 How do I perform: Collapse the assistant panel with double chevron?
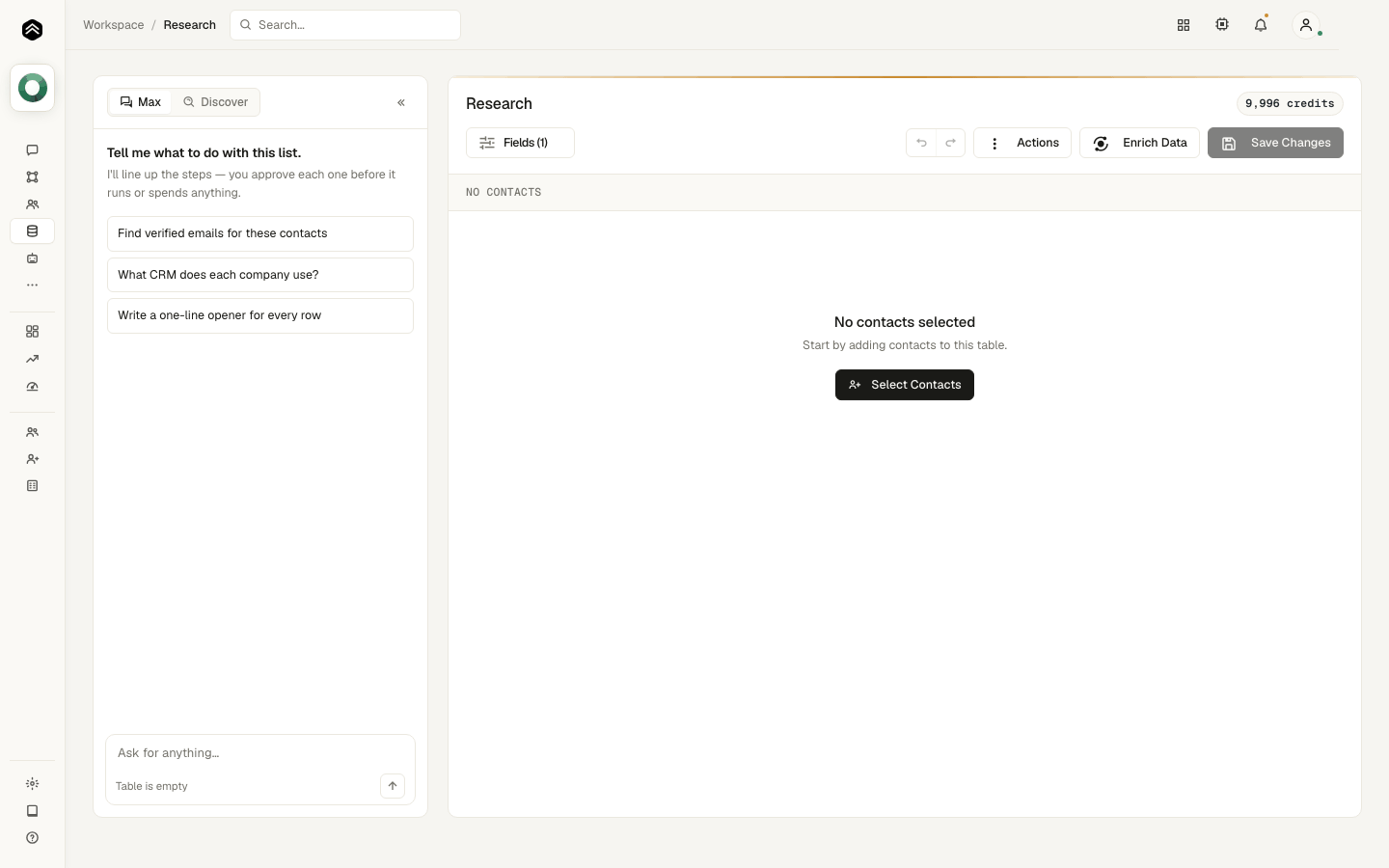(x=401, y=102)
